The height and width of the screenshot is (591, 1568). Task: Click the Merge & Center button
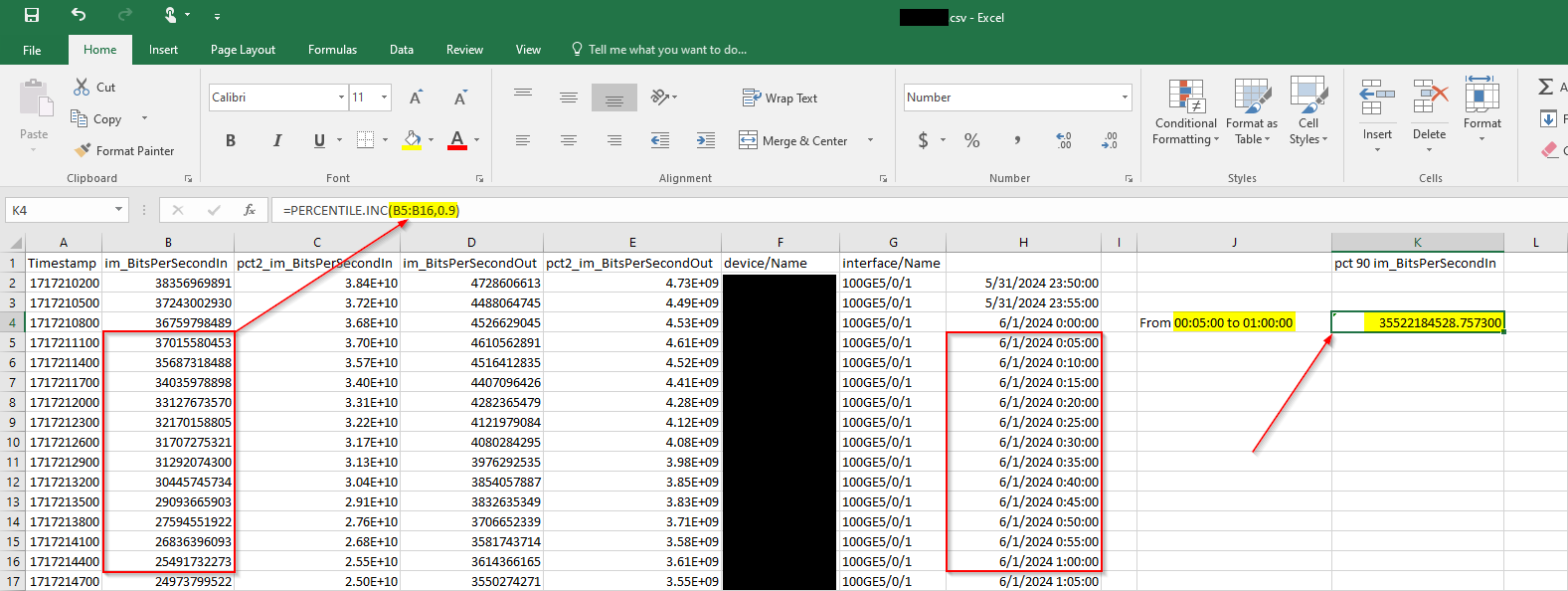pos(793,140)
